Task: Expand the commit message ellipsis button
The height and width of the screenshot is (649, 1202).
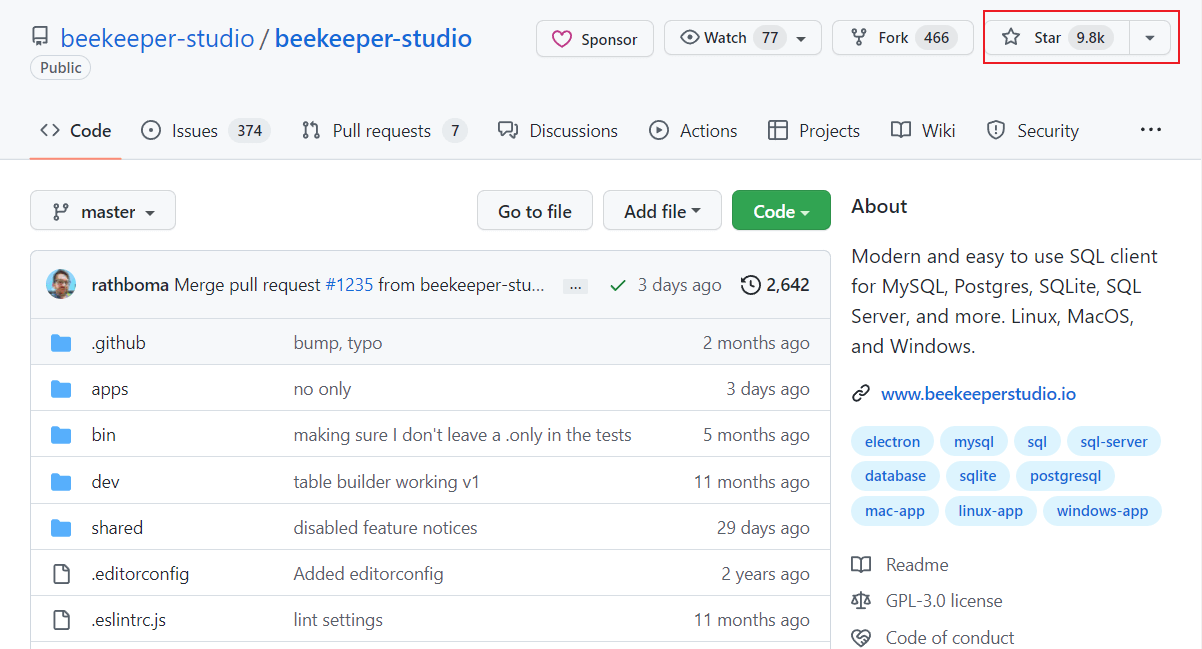Action: (575, 286)
